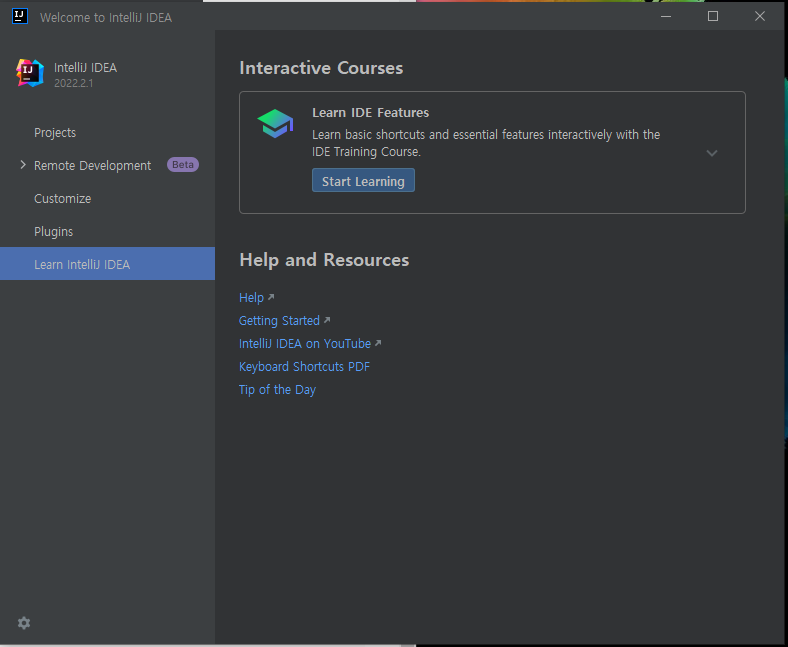Open the settings gear options menu

(24, 623)
